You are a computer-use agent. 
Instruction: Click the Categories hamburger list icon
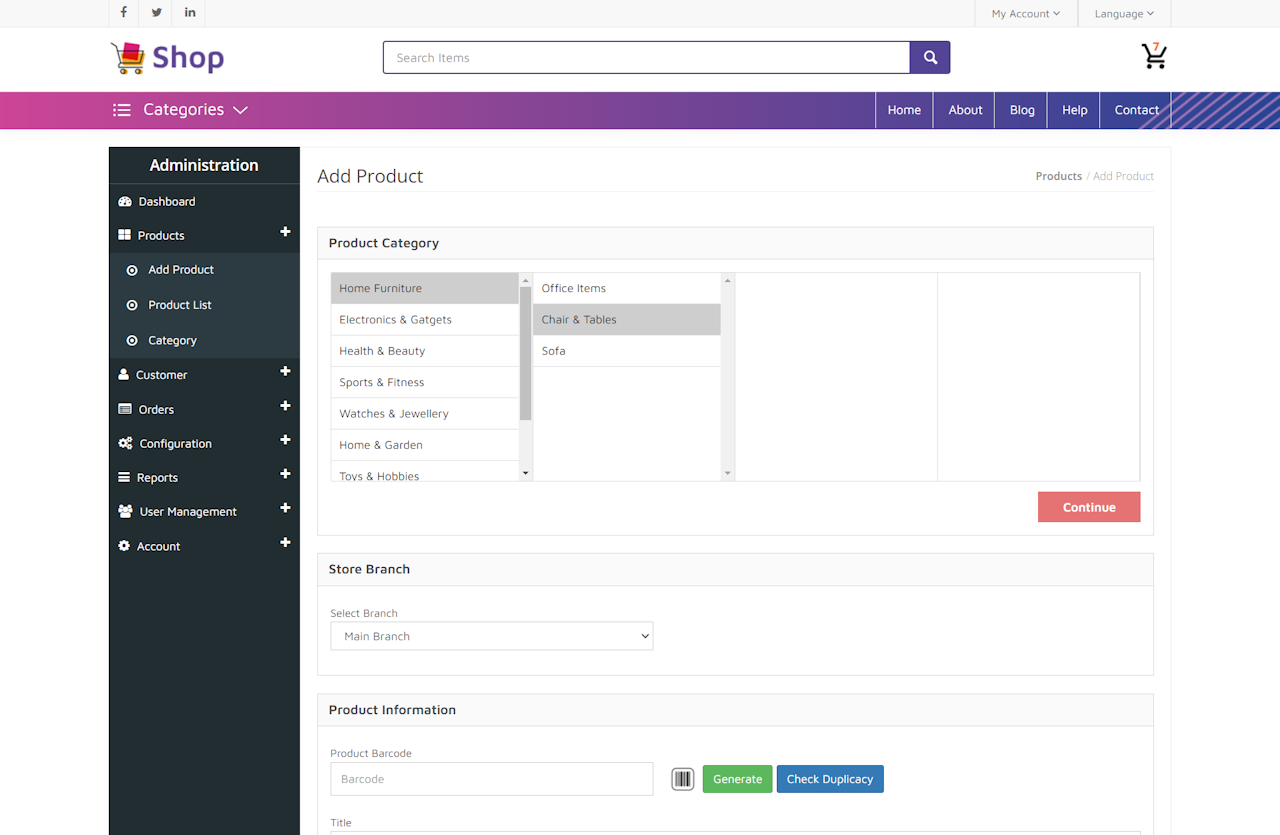121,110
